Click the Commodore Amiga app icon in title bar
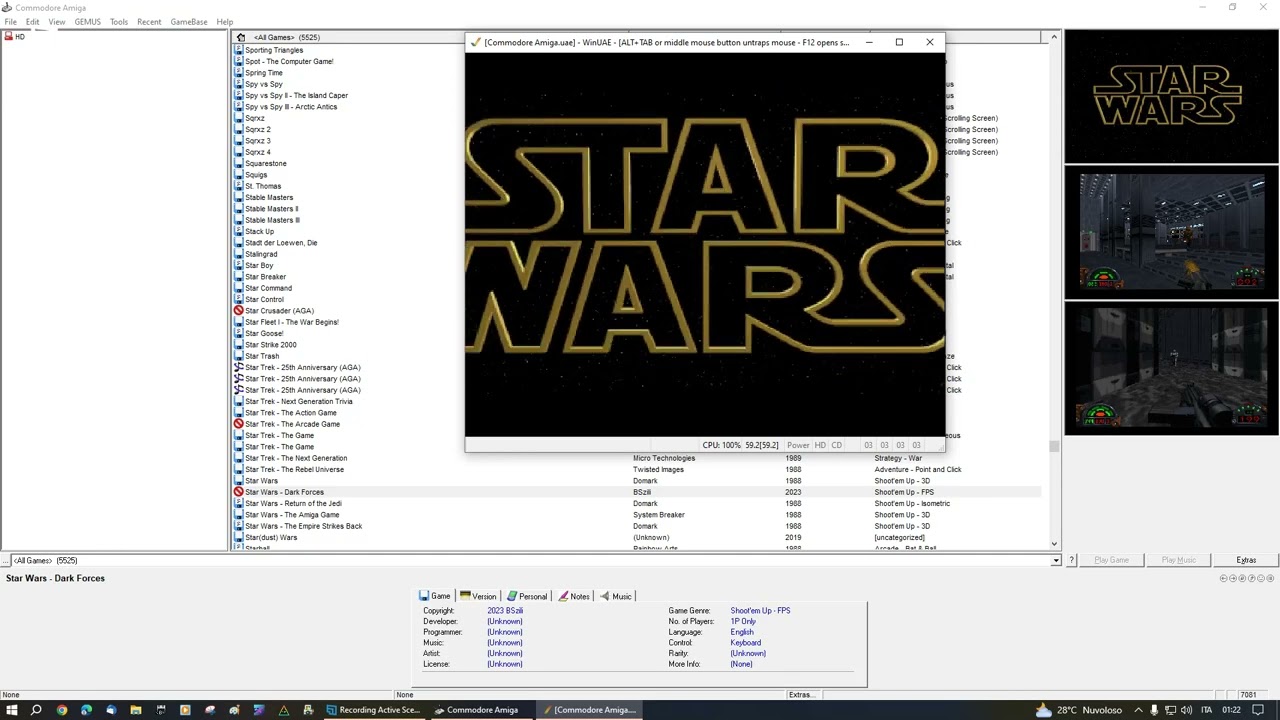The image size is (1280, 720). (7, 7)
